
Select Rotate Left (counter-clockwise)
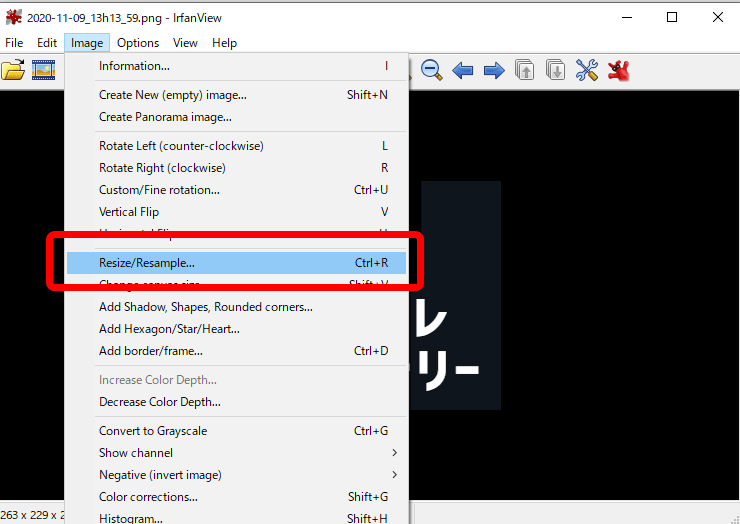236,146
